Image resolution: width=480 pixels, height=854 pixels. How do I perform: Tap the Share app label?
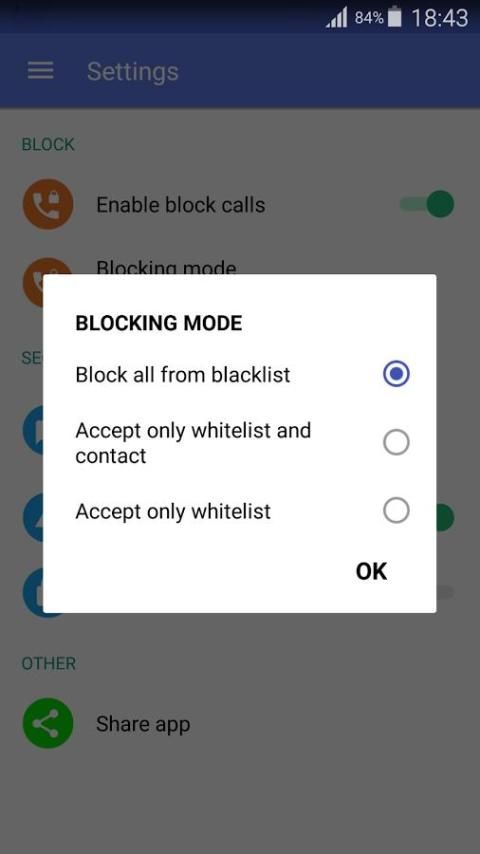pyautogui.click(x=143, y=724)
